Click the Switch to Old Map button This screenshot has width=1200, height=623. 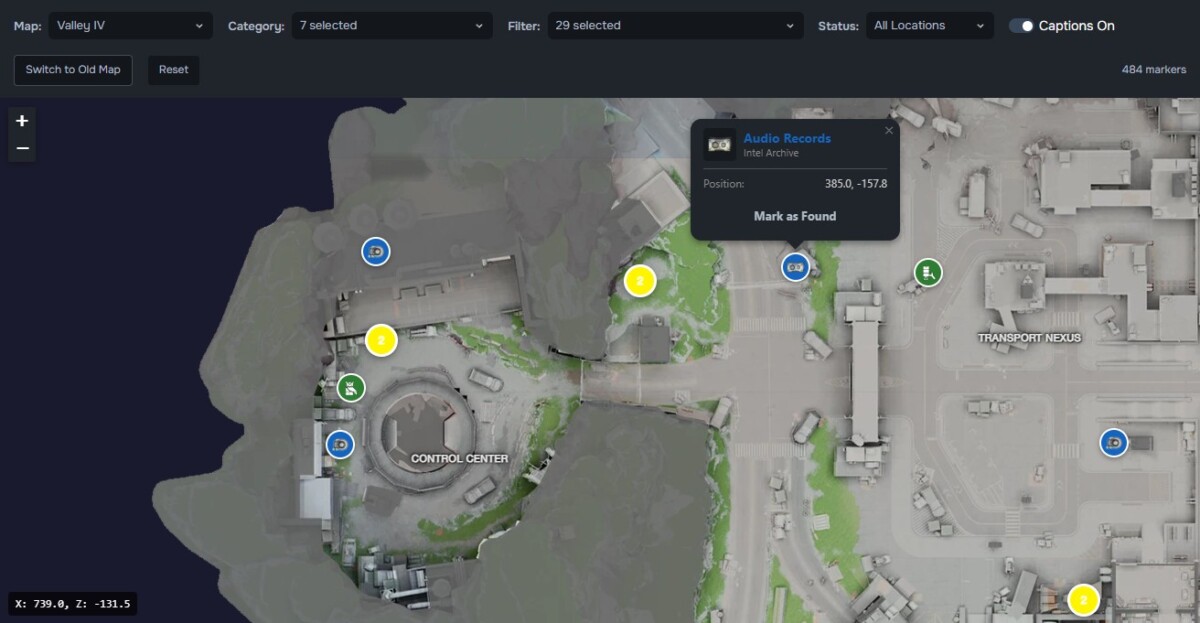[73, 70]
